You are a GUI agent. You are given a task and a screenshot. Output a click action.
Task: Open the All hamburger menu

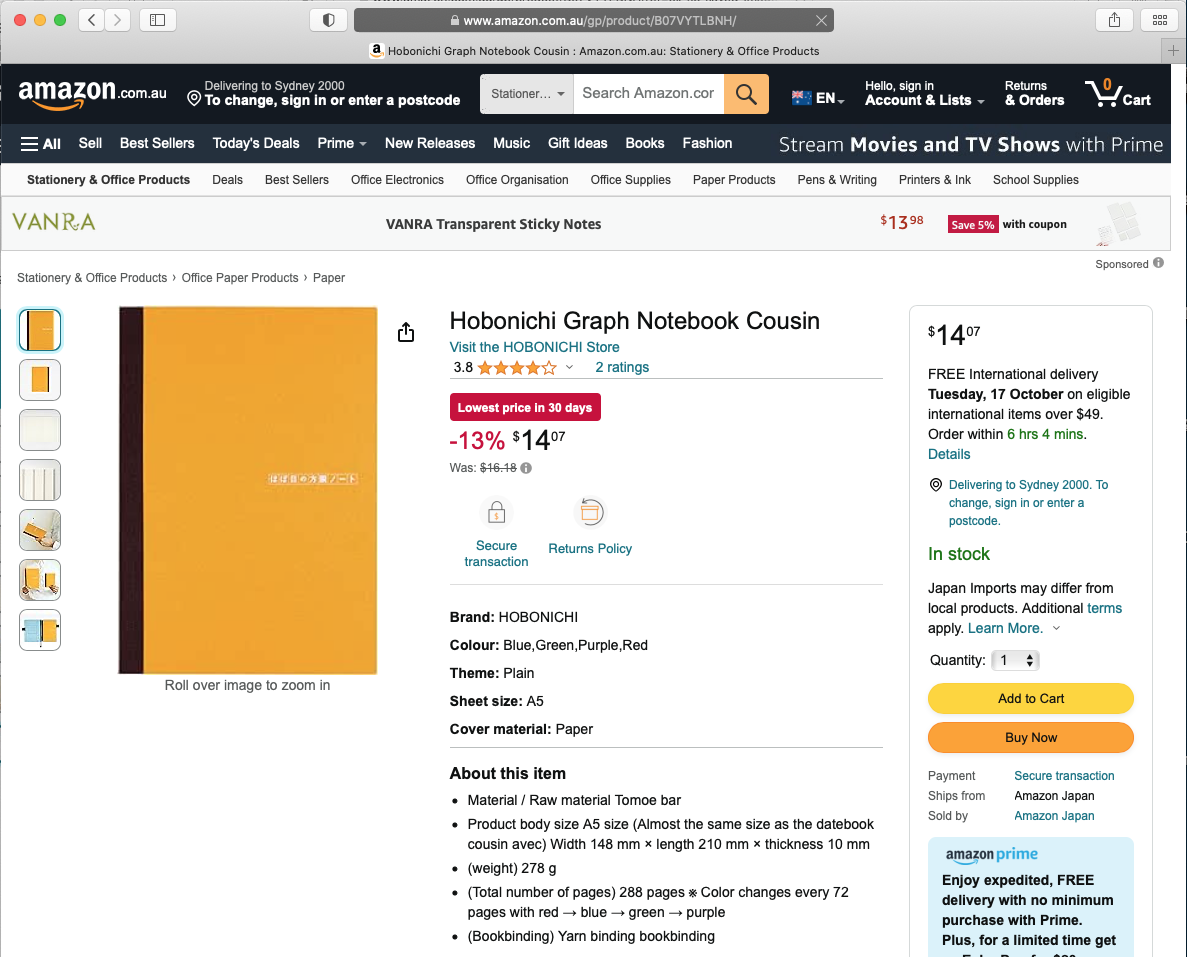pos(41,144)
